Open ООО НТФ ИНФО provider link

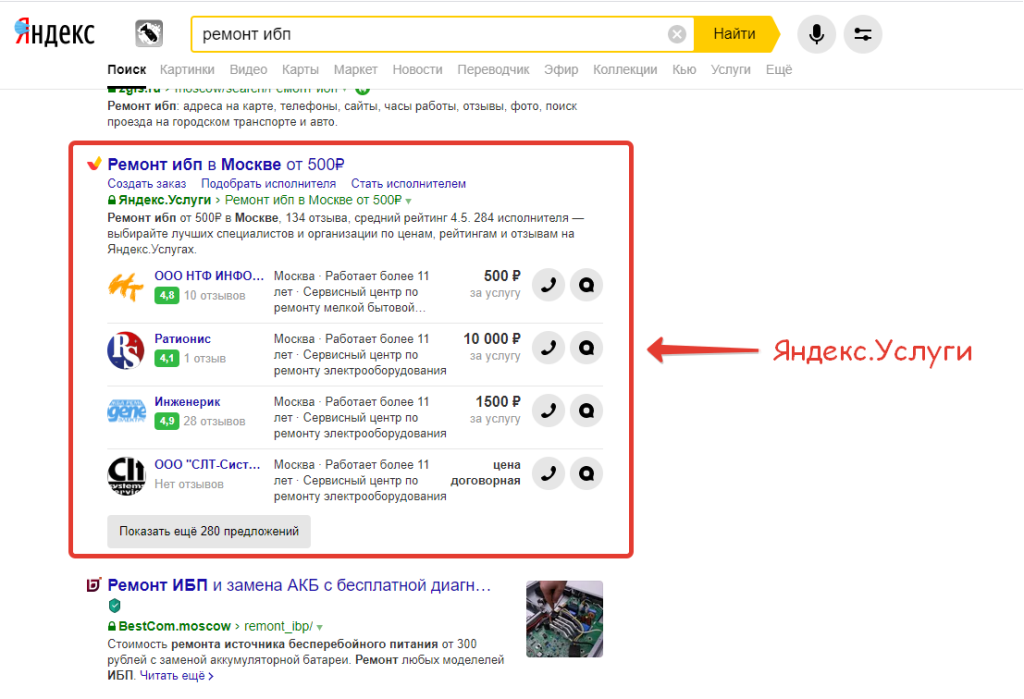[x=209, y=276]
